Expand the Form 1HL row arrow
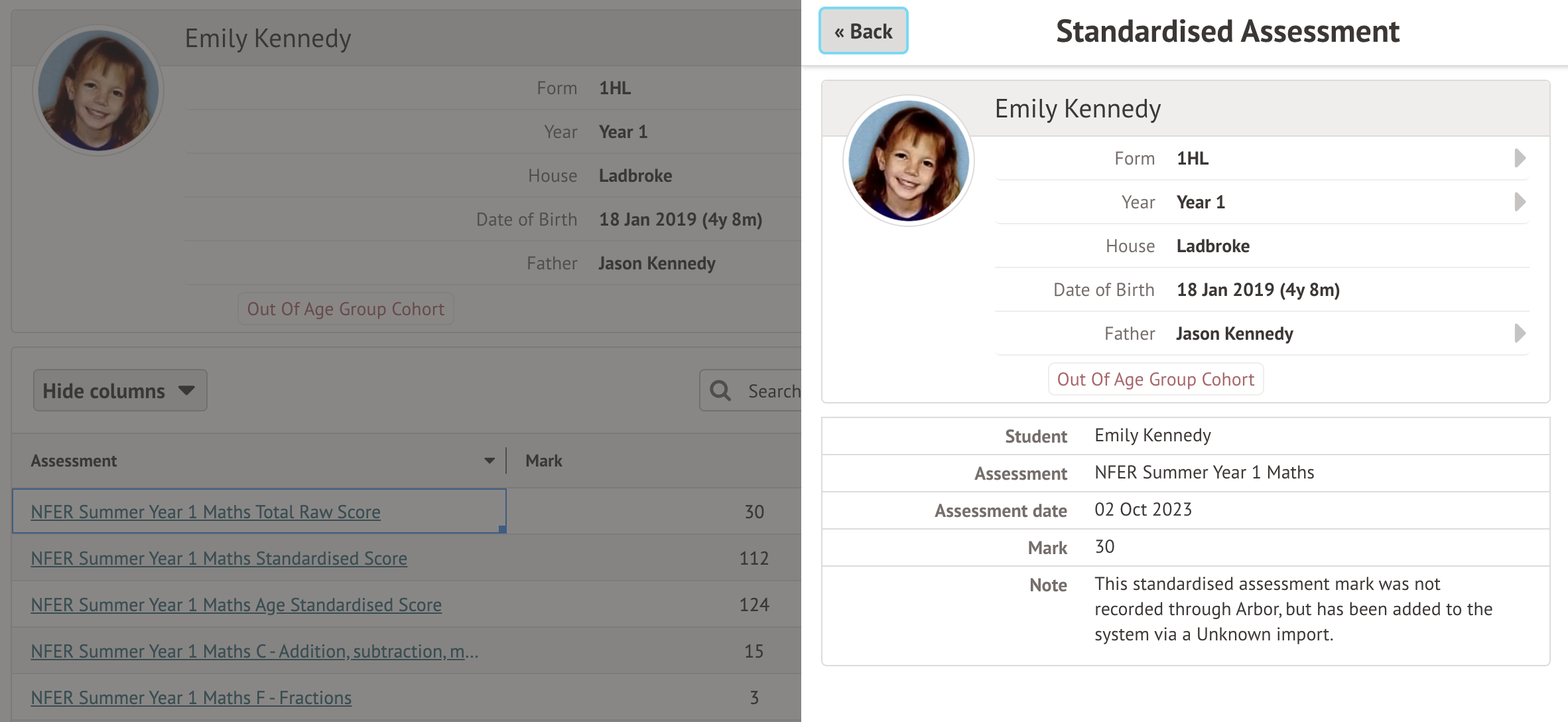Viewport: 1568px width, 722px height. (1520, 158)
